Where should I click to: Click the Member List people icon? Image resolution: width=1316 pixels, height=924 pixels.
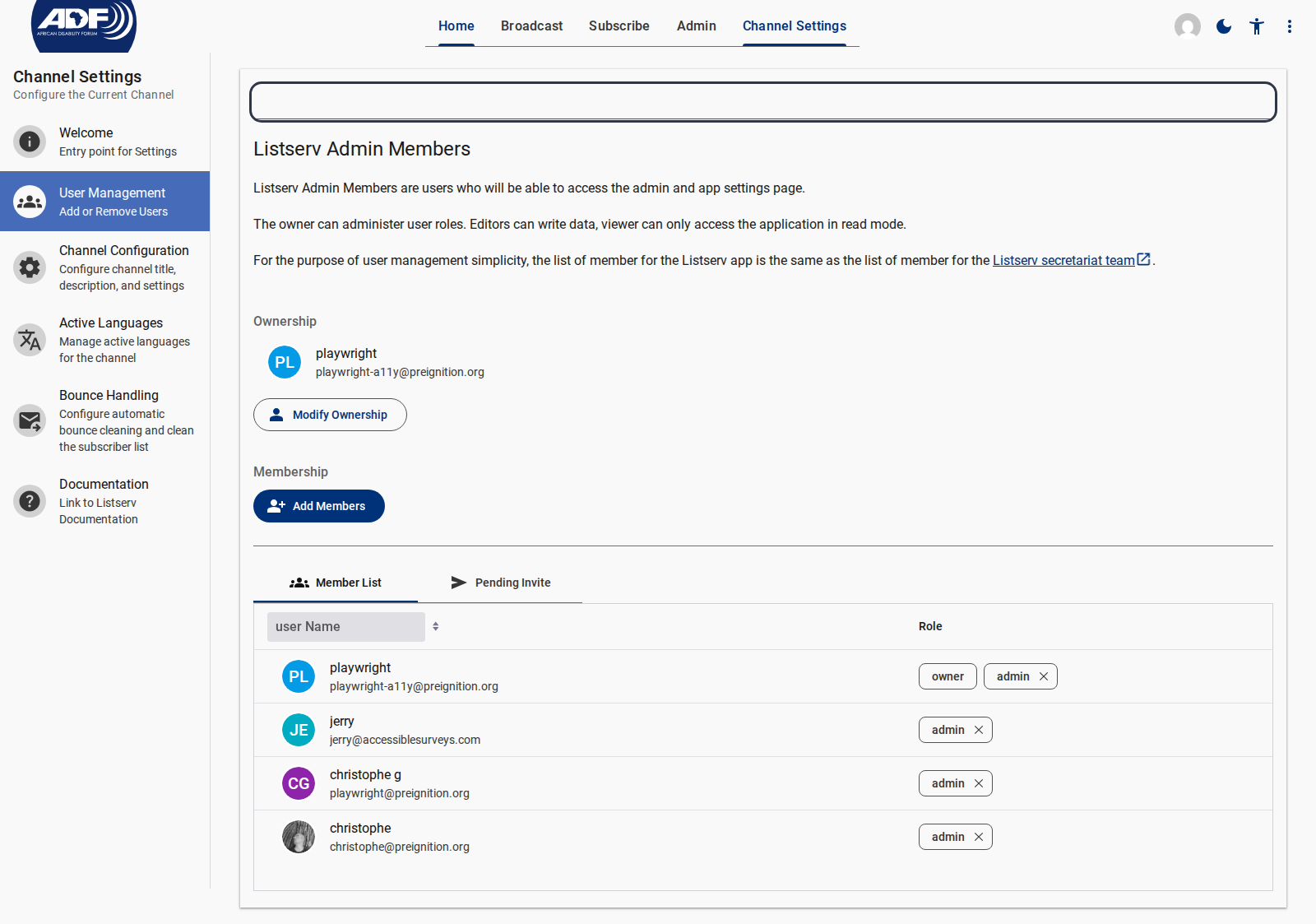tap(299, 583)
